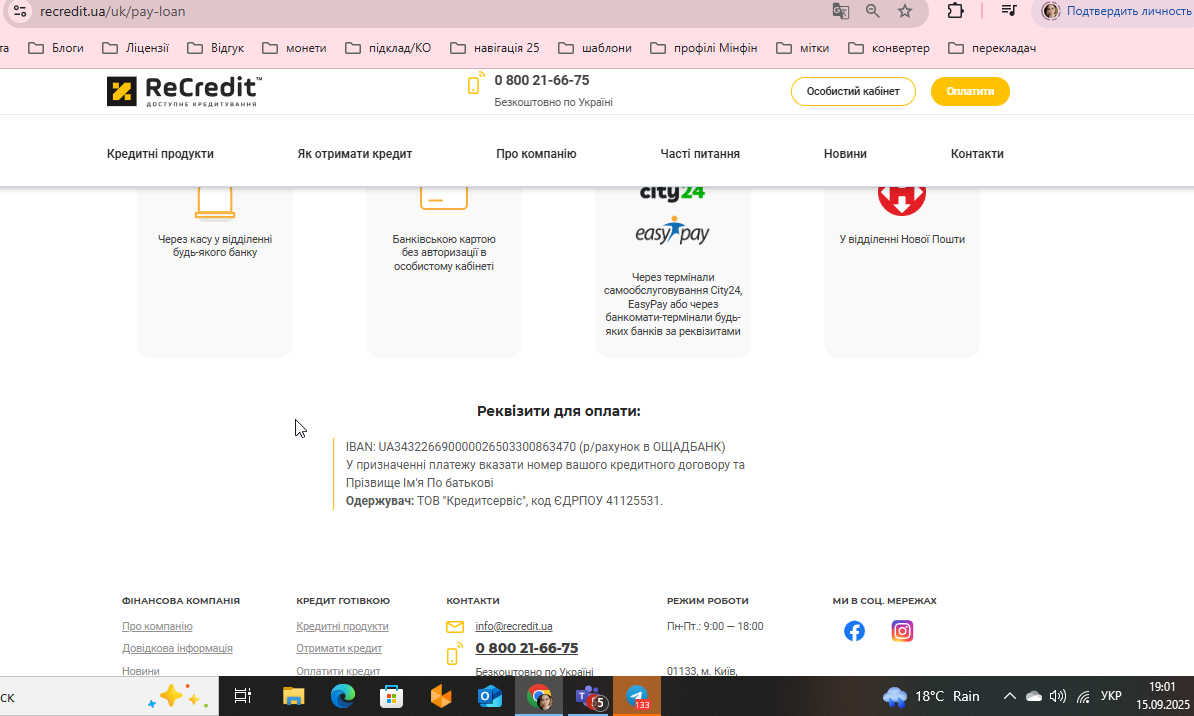Open the Ліцензії bookmarks folder
The image size is (1194, 716).
click(136, 48)
